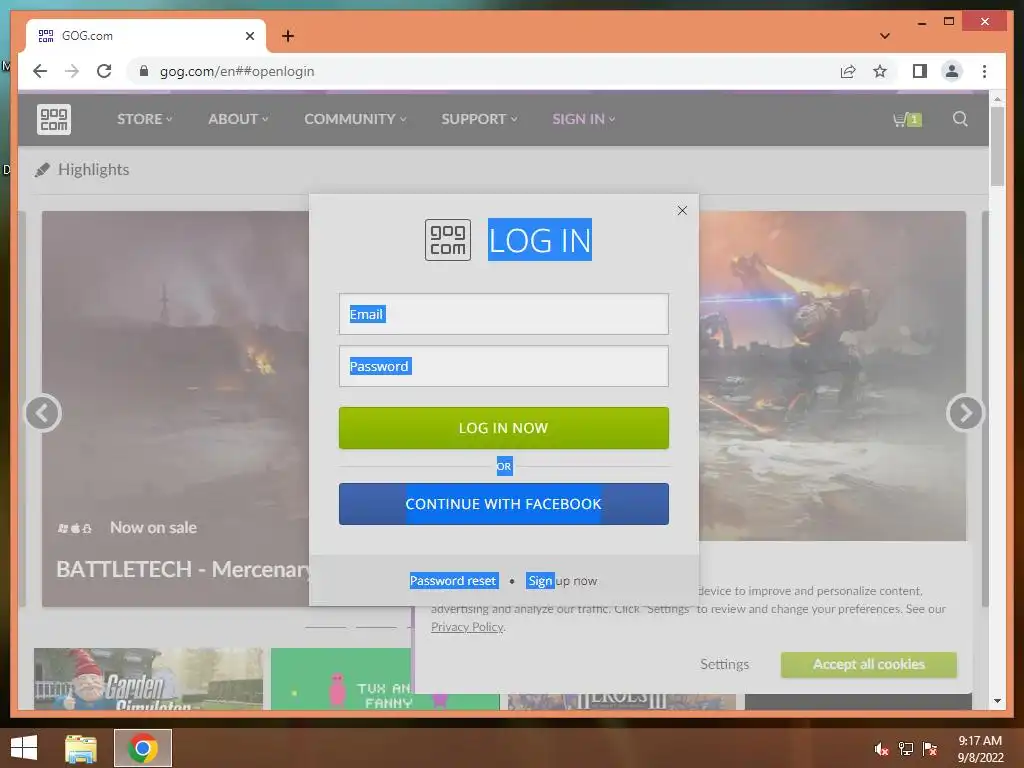Image resolution: width=1024 pixels, height=768 pixels.
Task: Open the Password reset link
Action: (454, 581)
